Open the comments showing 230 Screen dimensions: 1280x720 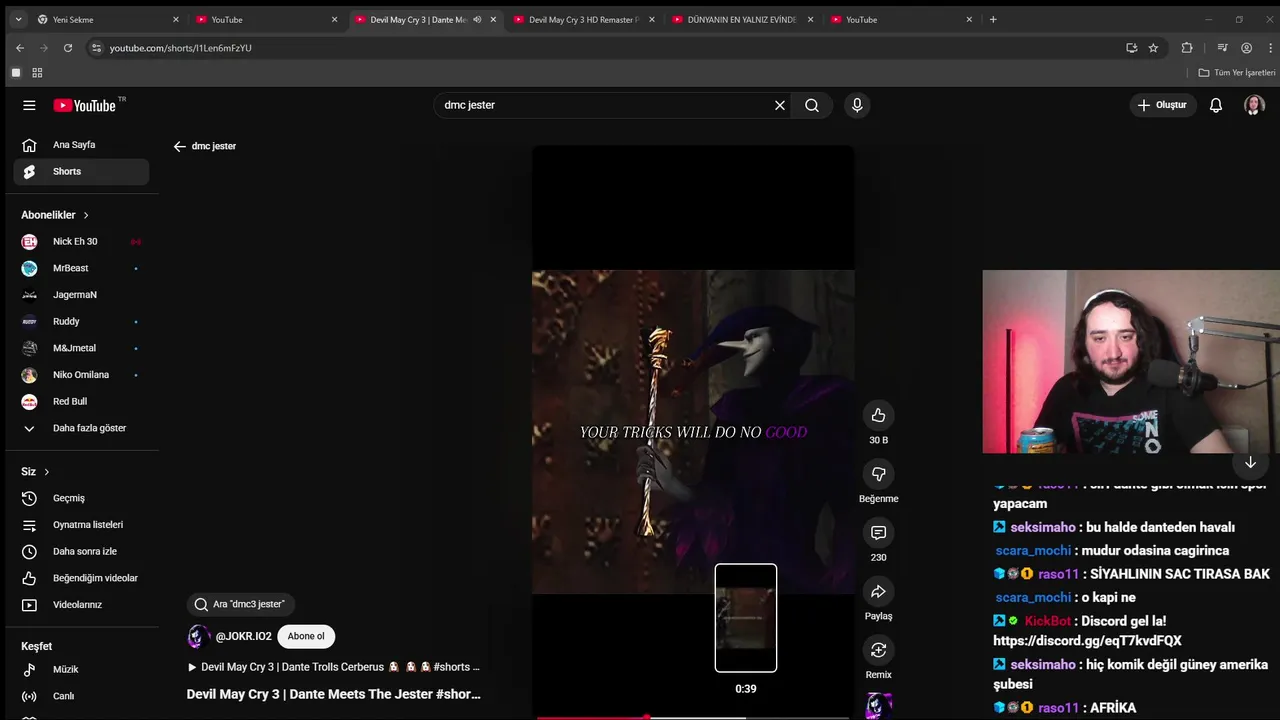[878, 533]
